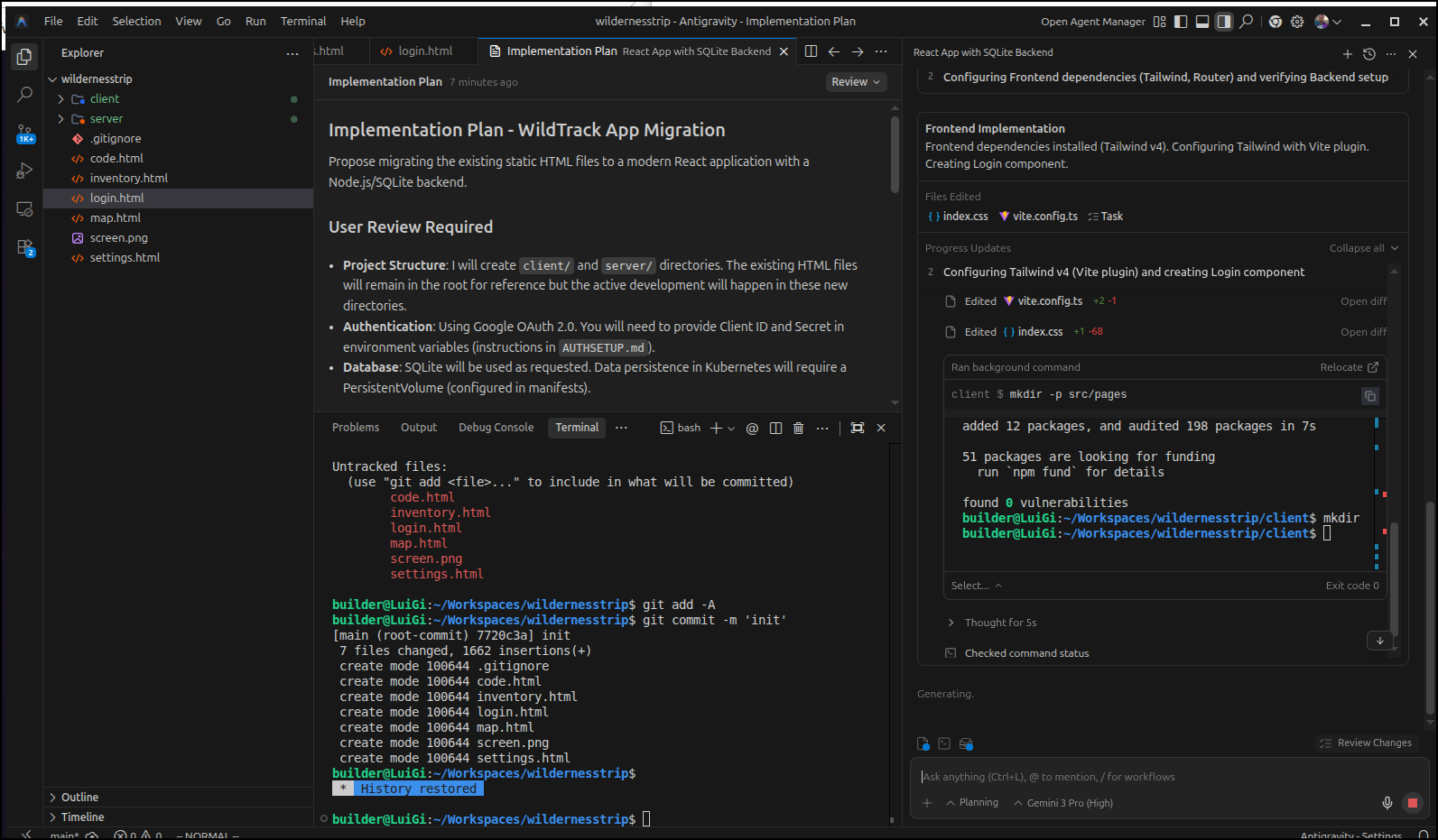This screenshot has height=840, width=1438.
Task: Copy the mkdir command with copy icon
Action: click(x=1369, y=396)
